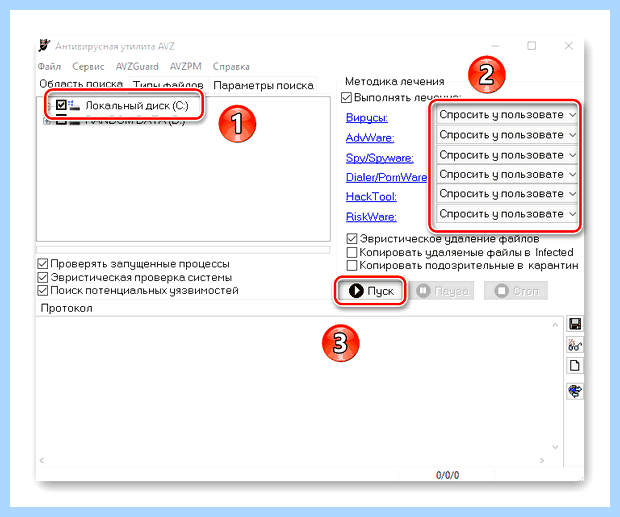Open the AVZPM menu

[185, 66]
